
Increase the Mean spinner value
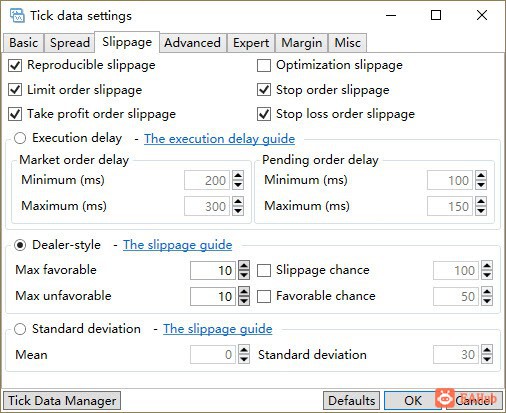pyautogui.click(x=244, y=350)
